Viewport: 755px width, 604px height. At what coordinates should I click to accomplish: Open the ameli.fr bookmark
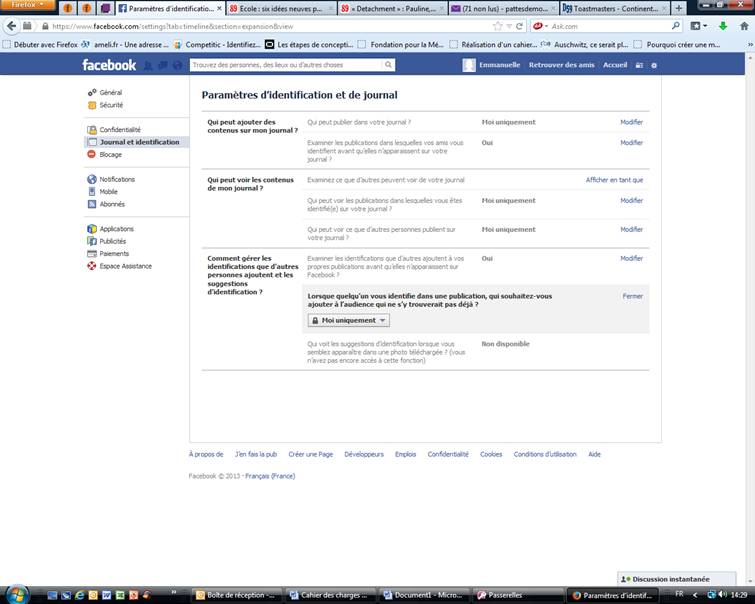tap(125, 44)
